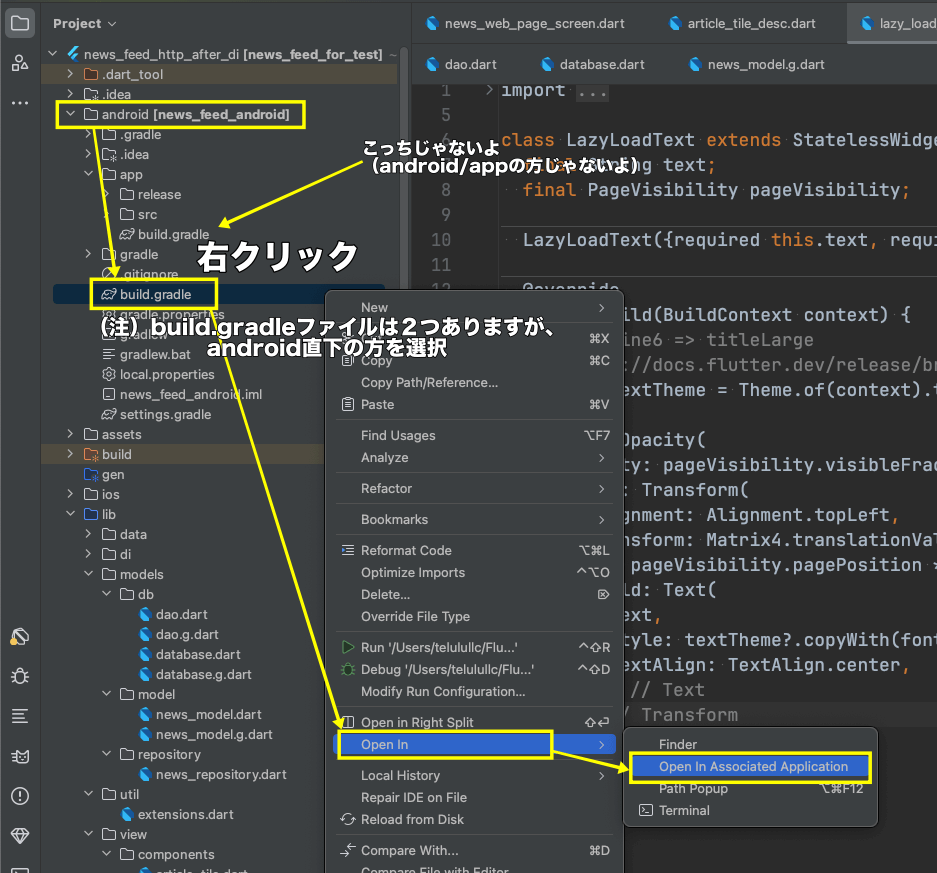937x873 pixels.
Task: Choose Repair IDE on File
Action: pyautogui.click(x=474, y=798)
